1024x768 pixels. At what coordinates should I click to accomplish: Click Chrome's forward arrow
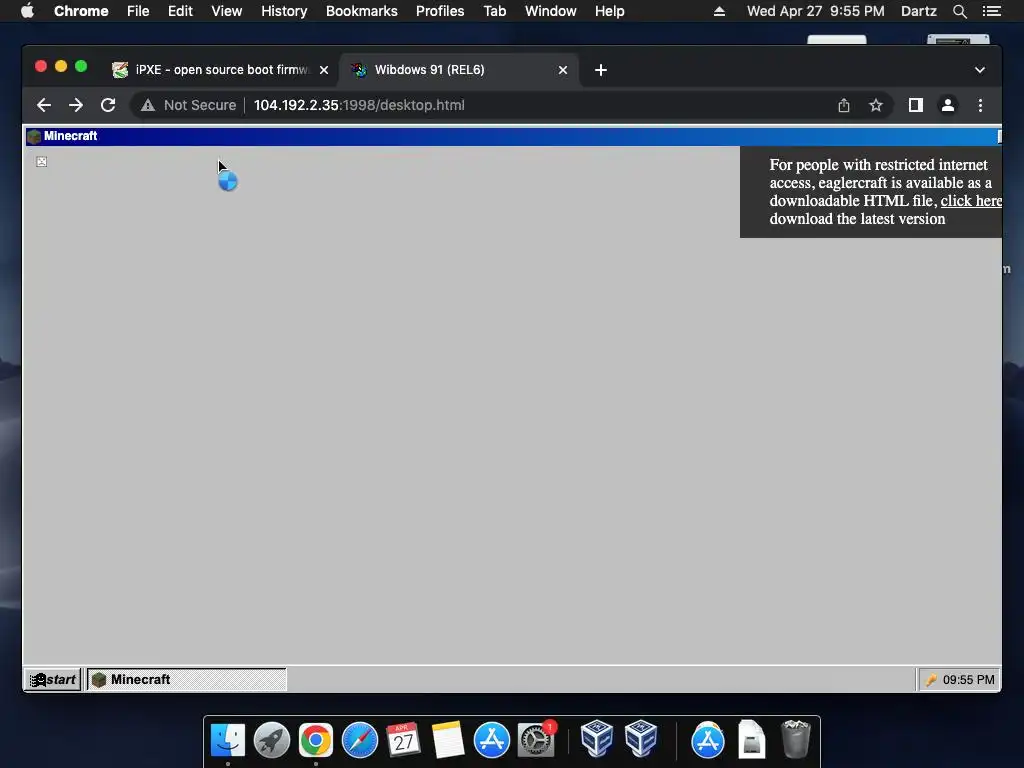pyautogui.click(x=76, y=105)
